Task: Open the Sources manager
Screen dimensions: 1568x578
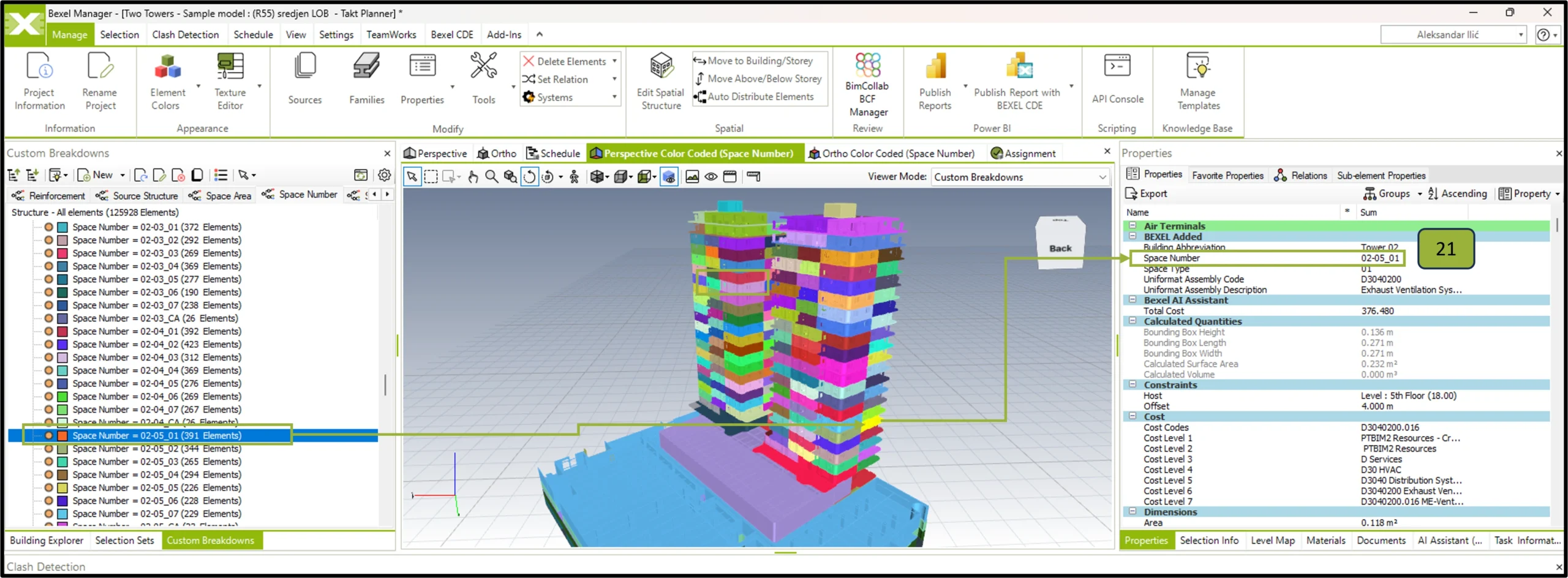Action: [304, 78]
